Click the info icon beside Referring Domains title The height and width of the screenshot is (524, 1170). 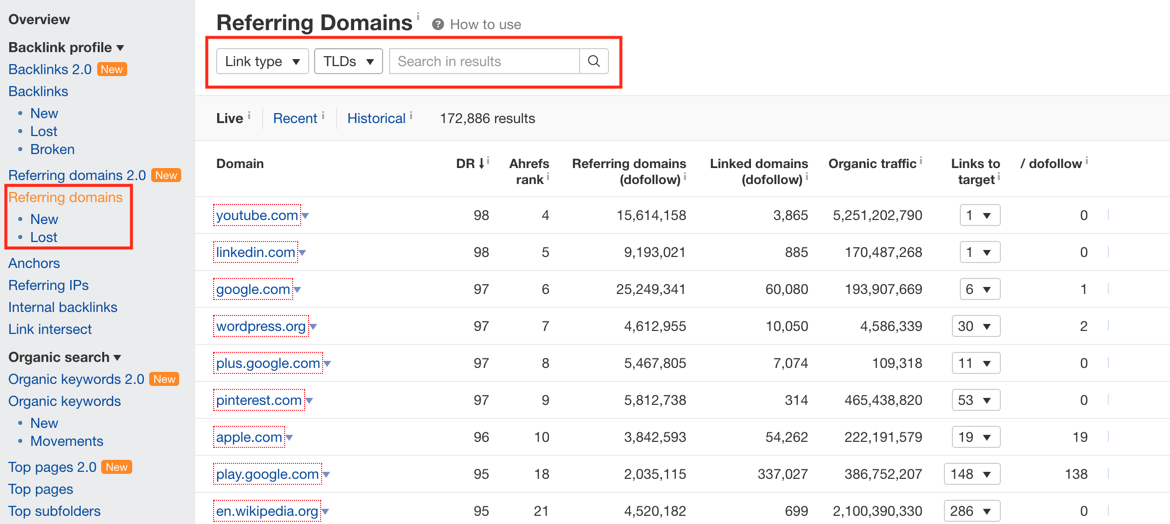tap(418, 16)
